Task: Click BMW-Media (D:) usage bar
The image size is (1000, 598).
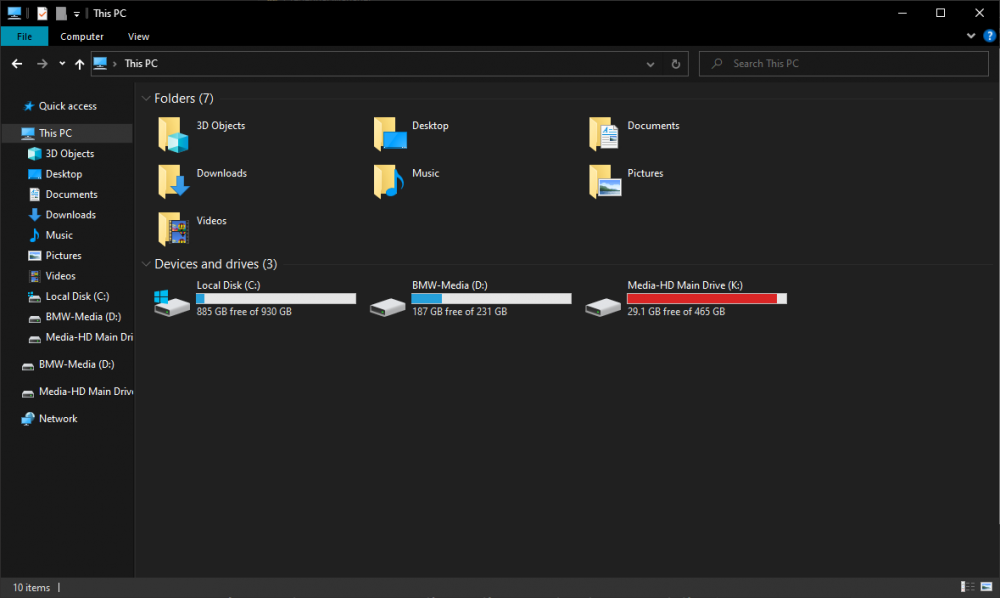Action: click(x=492, y=298)
